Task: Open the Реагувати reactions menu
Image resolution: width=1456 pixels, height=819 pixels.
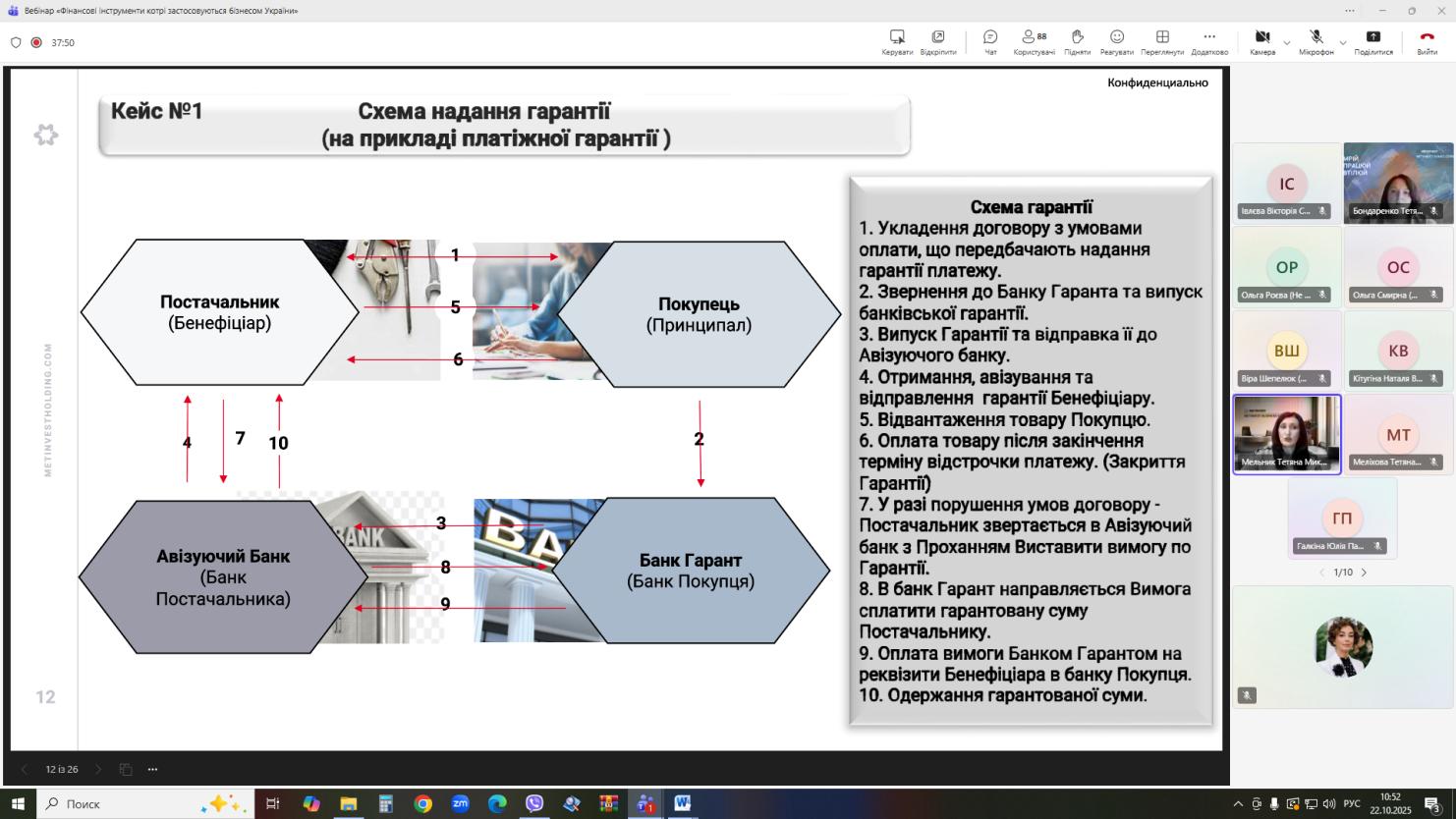Action: pyautogui.click(x=1116, y=41)
